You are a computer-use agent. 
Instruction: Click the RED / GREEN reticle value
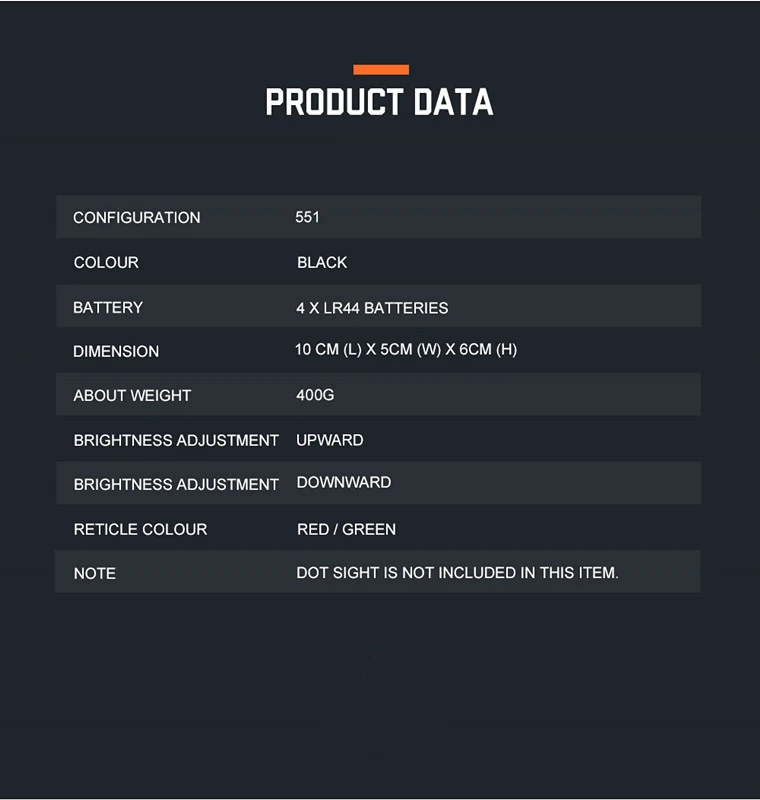pyautogui.click(x=346, y=529)
